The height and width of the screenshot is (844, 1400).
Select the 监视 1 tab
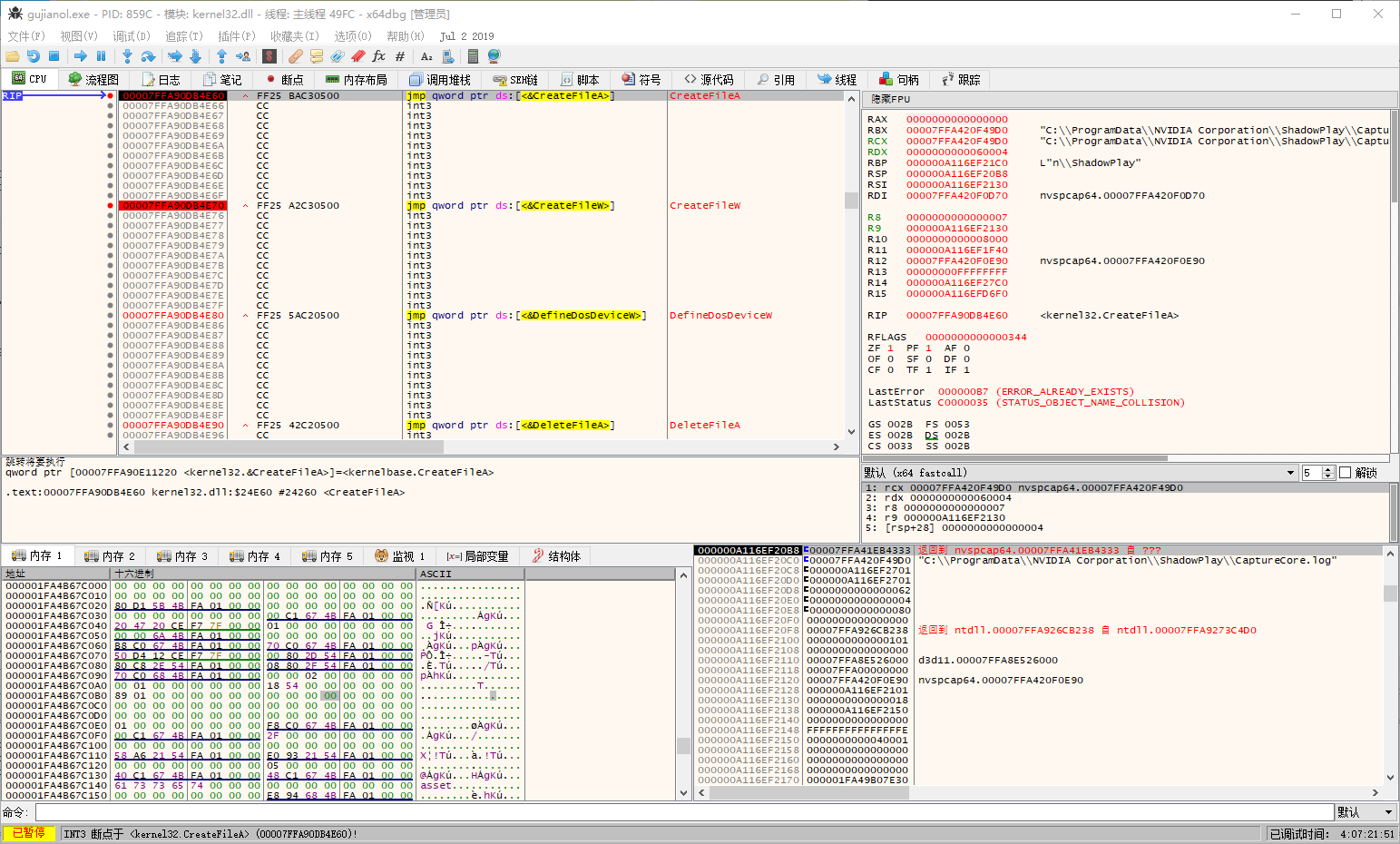point(400,556)
